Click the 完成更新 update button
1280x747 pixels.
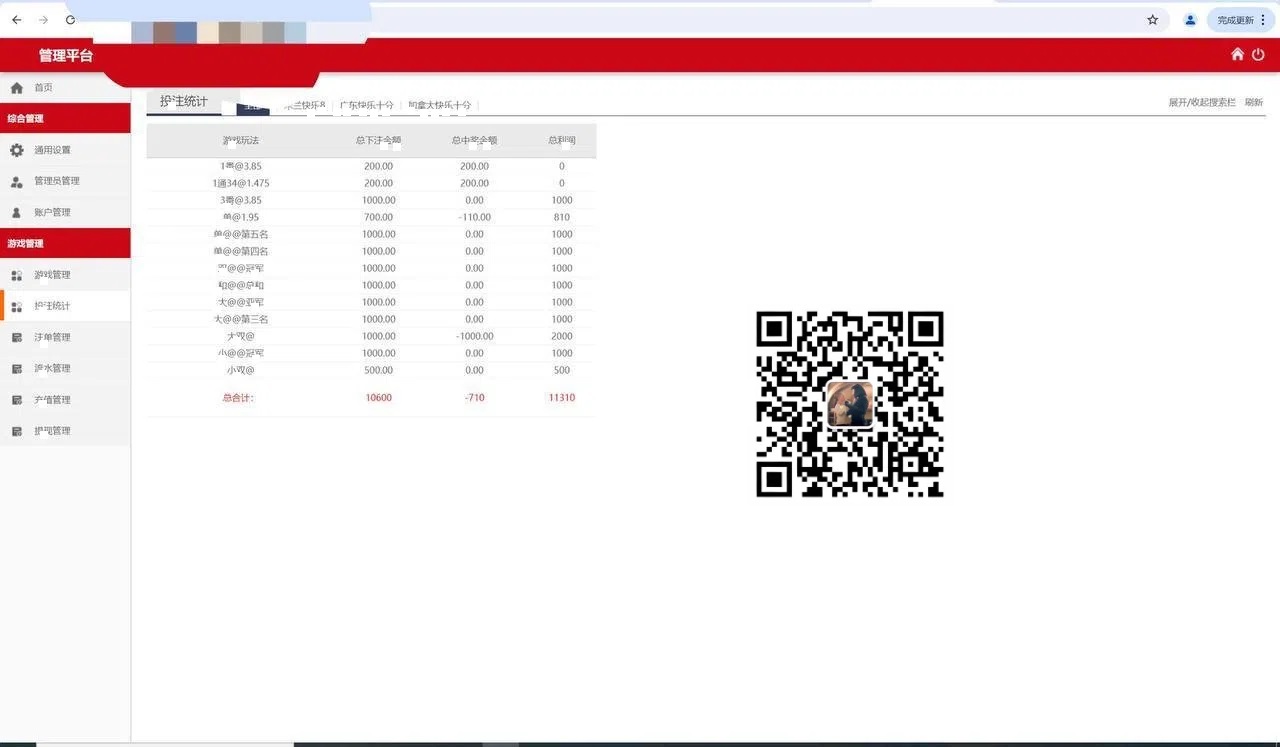coord(1235,20)
